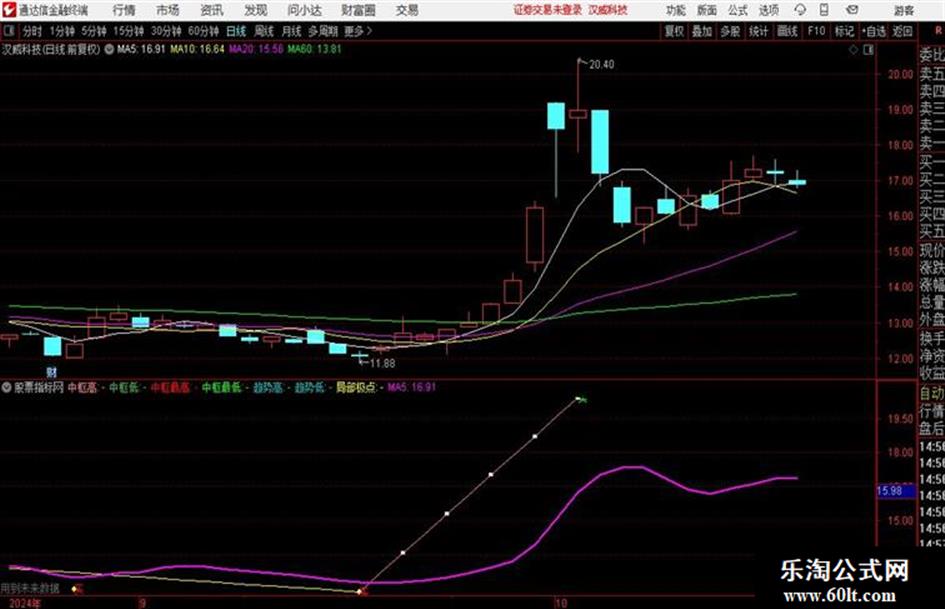Click the 11.88 low price label

(x=382, y=363)
